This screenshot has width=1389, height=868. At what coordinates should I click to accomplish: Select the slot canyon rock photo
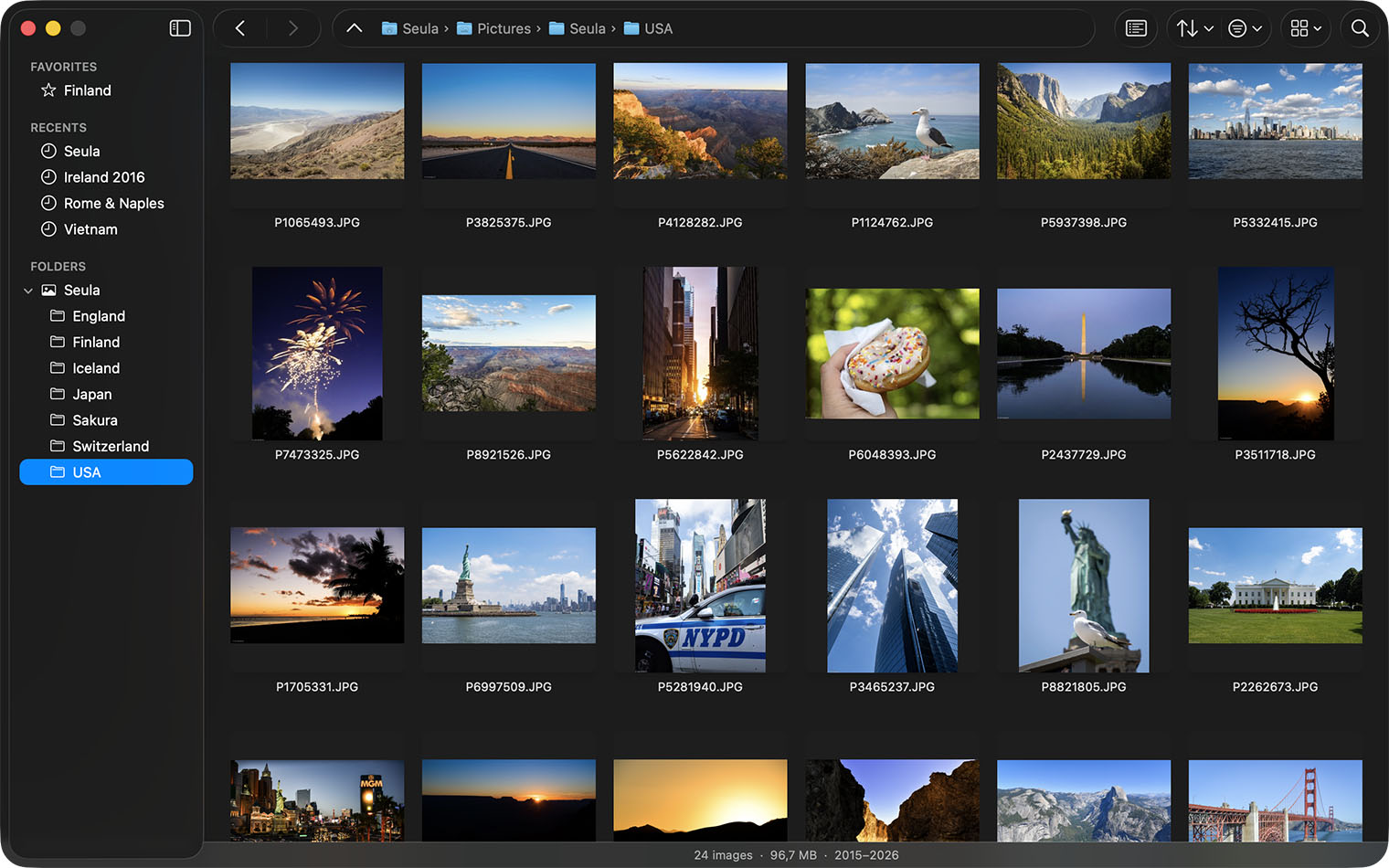coord(892,800)
